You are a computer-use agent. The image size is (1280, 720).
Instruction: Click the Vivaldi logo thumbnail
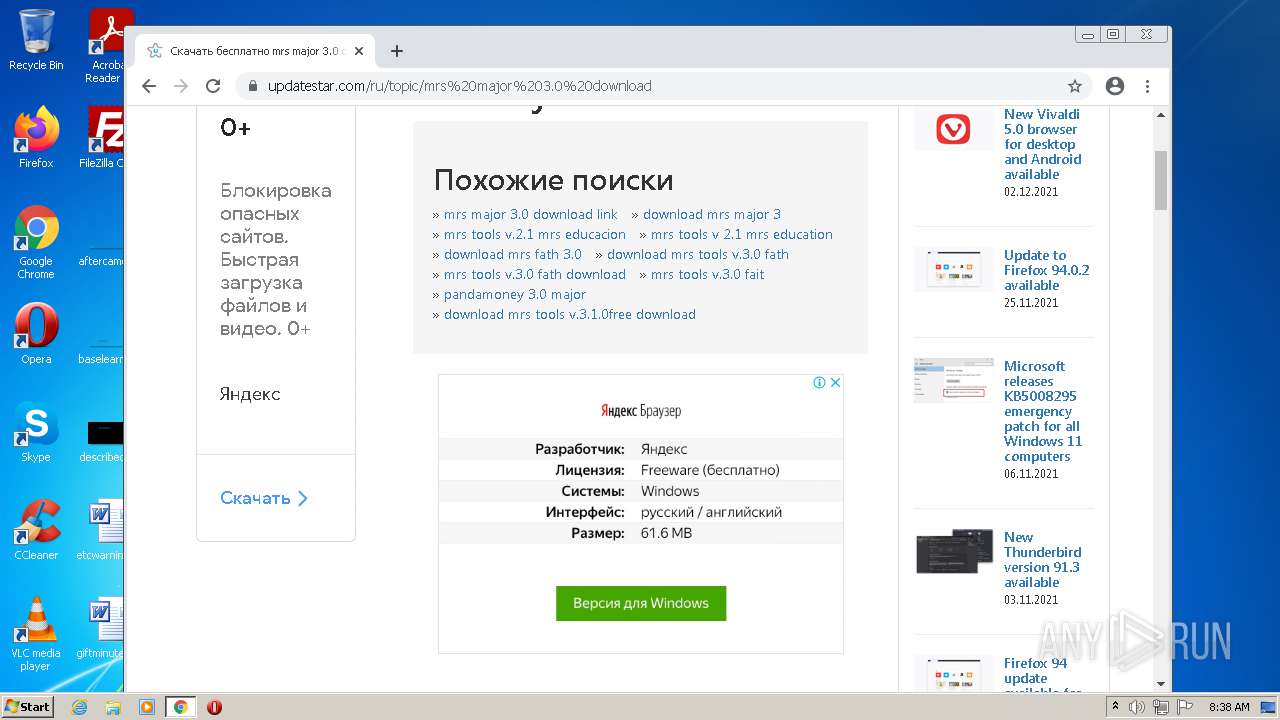pos(953,129)
